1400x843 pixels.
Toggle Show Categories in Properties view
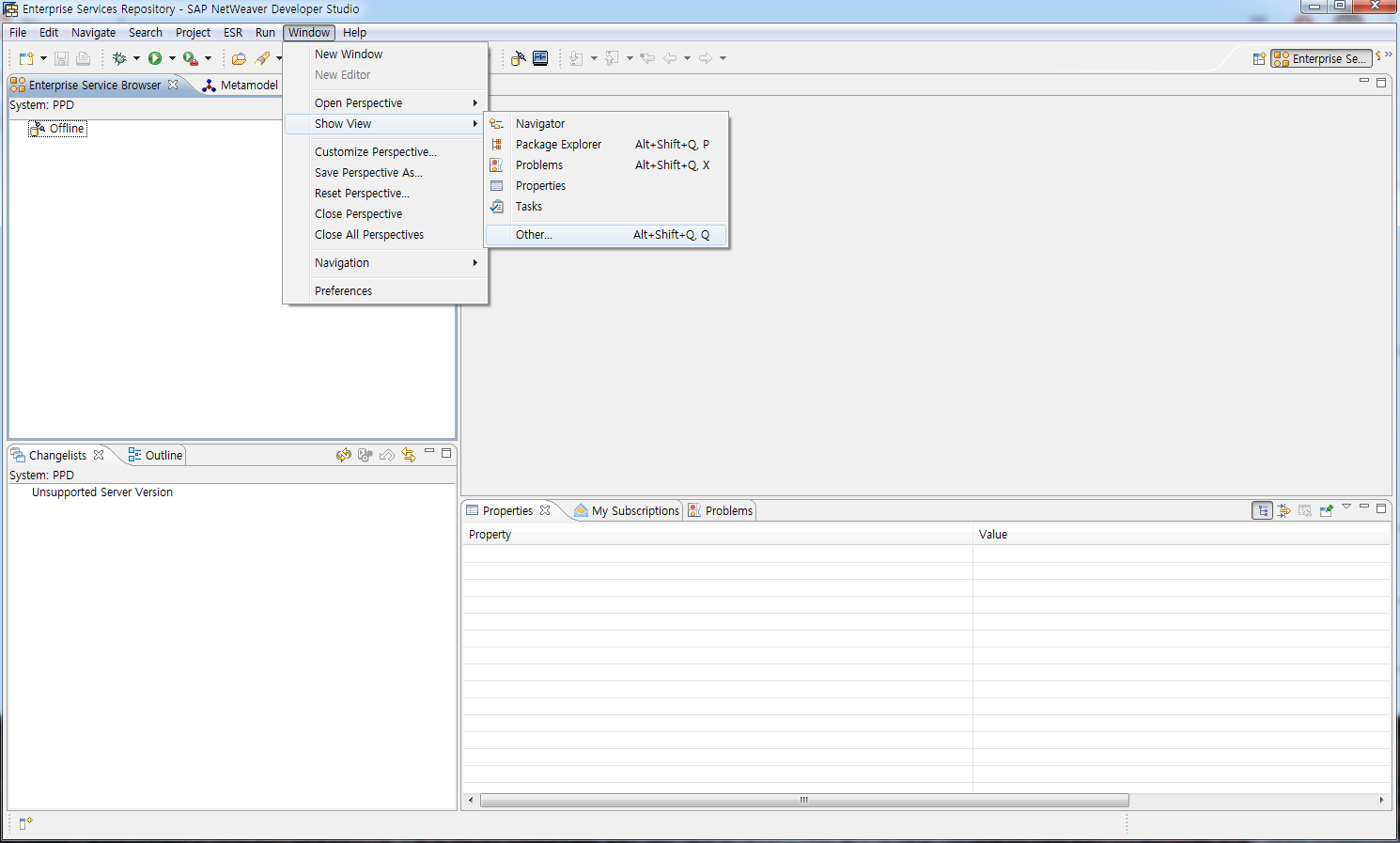click(1263, 510)
